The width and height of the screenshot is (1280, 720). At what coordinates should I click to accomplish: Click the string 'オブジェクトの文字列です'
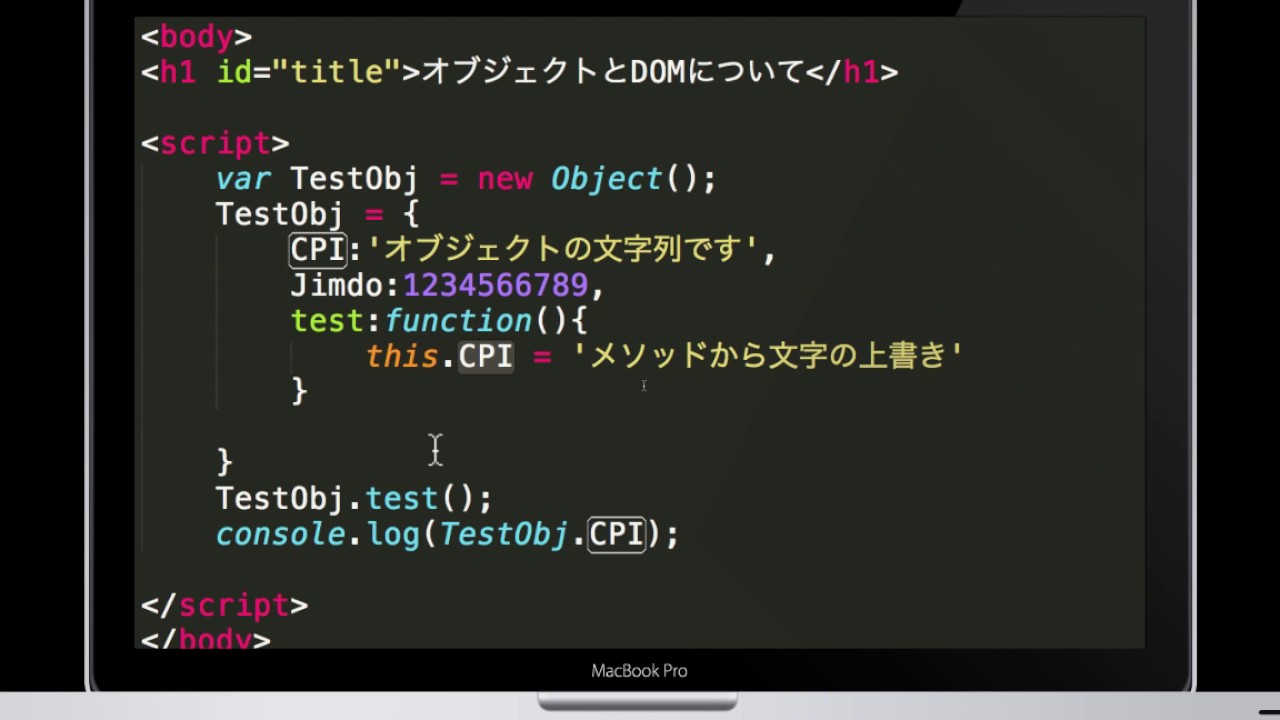(x=563, y=250)
